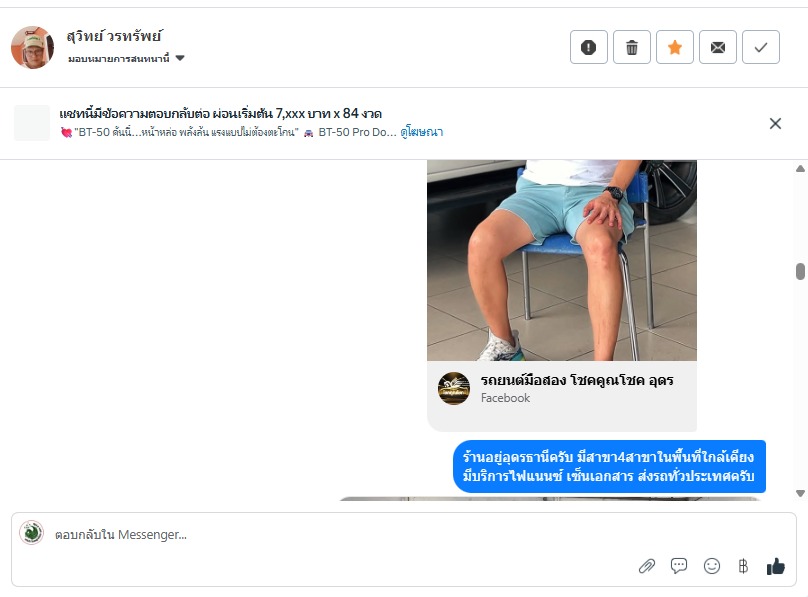
Task: Click the scroll up arrow in chat
Action: coord(800,168)
